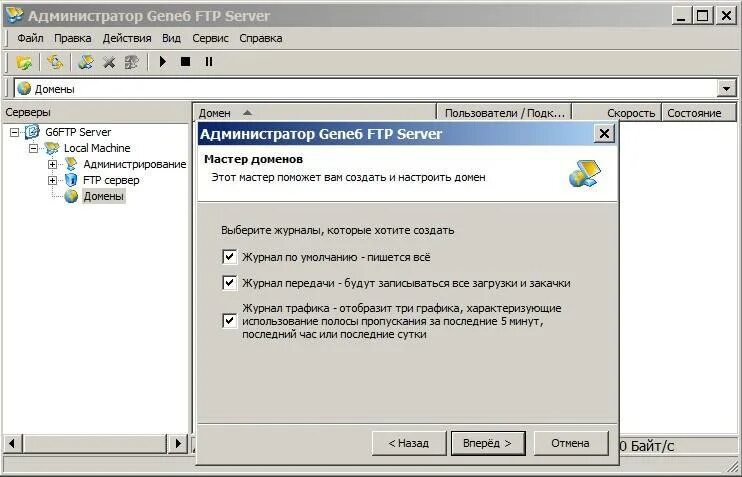Collapse the Local Machine tree node

coord(34,149)
